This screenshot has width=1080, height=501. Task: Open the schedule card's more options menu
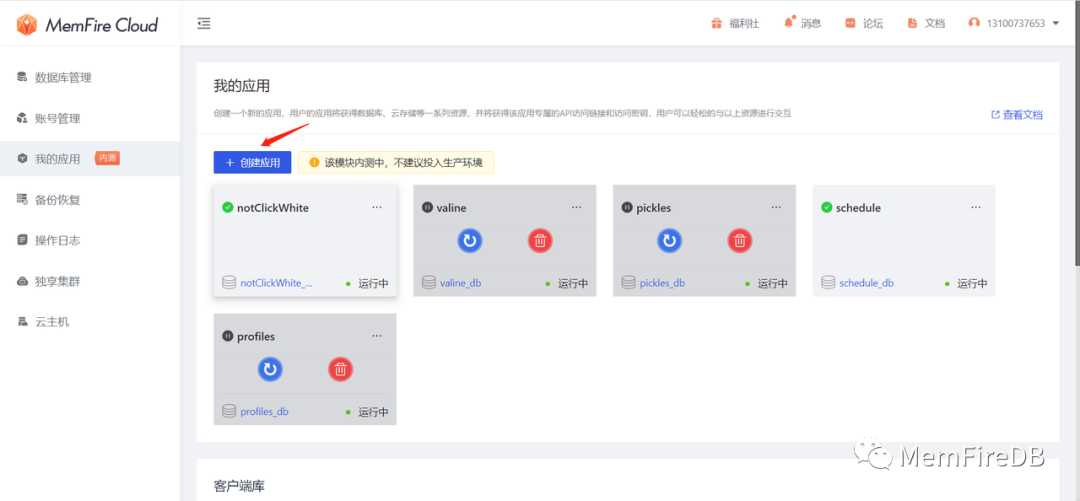[976, 207]
